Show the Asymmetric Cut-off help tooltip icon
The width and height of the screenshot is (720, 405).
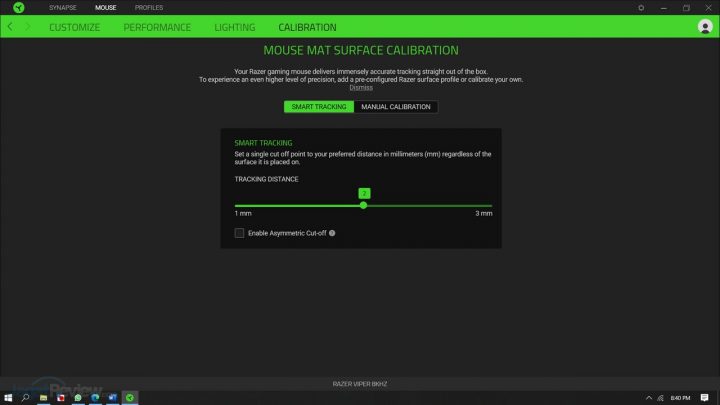click(x=332, y=233)
